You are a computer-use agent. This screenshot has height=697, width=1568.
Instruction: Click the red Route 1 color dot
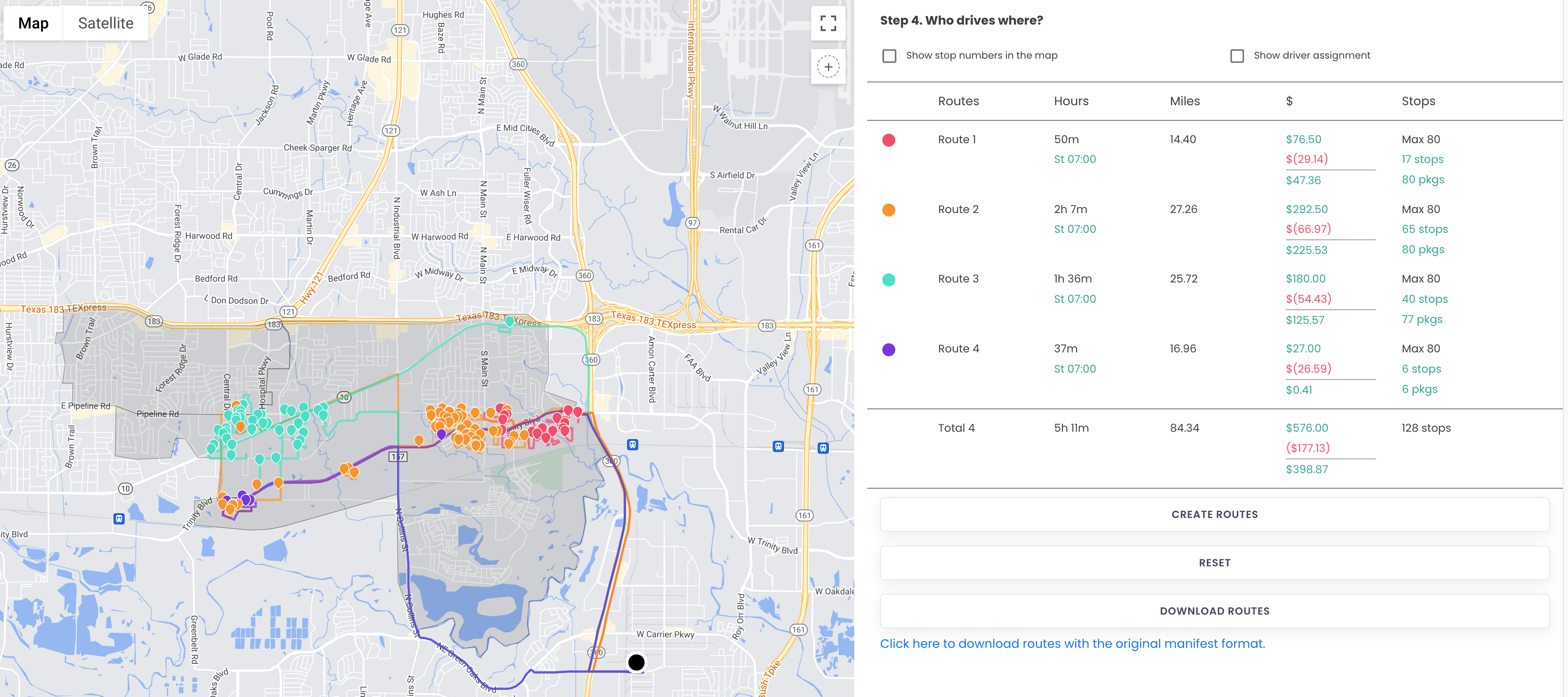click(888, 140)
